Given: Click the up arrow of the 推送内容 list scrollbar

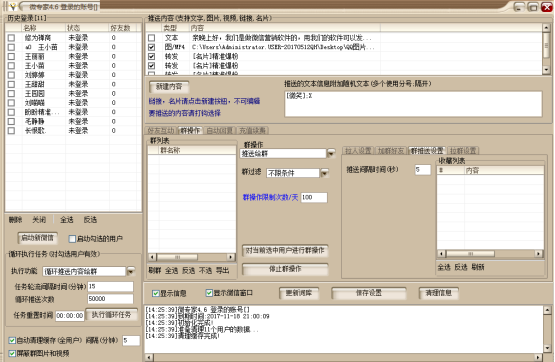Looking at the screenshot, I should pyautogui.click(x=547, y=28).
